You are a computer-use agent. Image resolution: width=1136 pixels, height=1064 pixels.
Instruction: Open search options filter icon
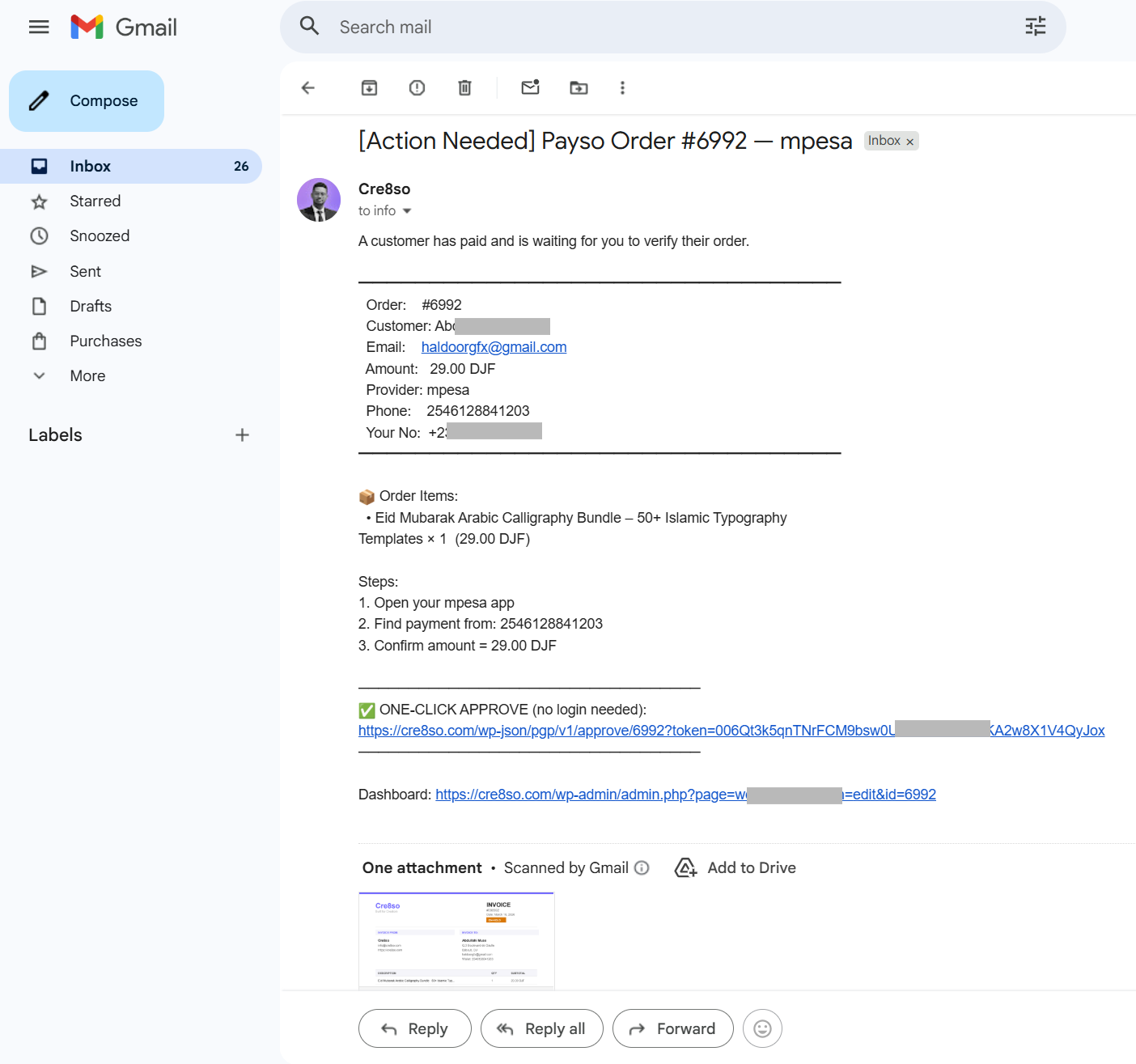(x=1036, y=27)
